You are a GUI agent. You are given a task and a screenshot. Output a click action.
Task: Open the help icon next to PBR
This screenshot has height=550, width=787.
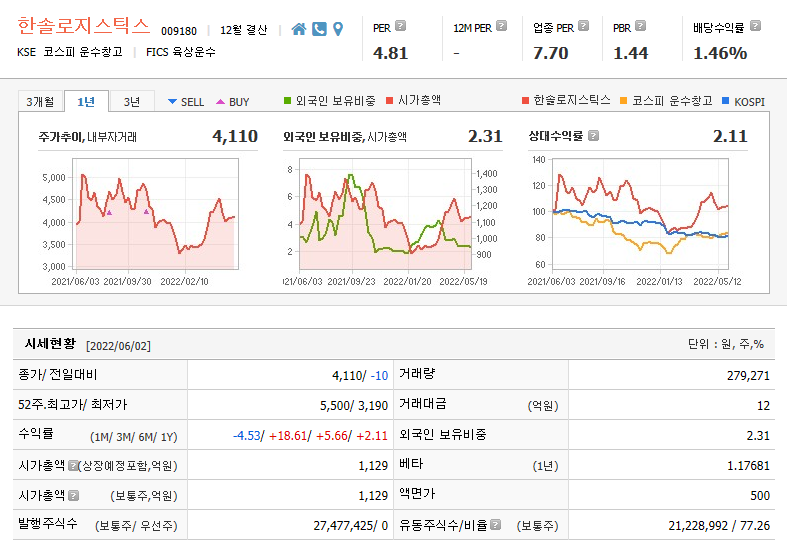tap(640, 26)
